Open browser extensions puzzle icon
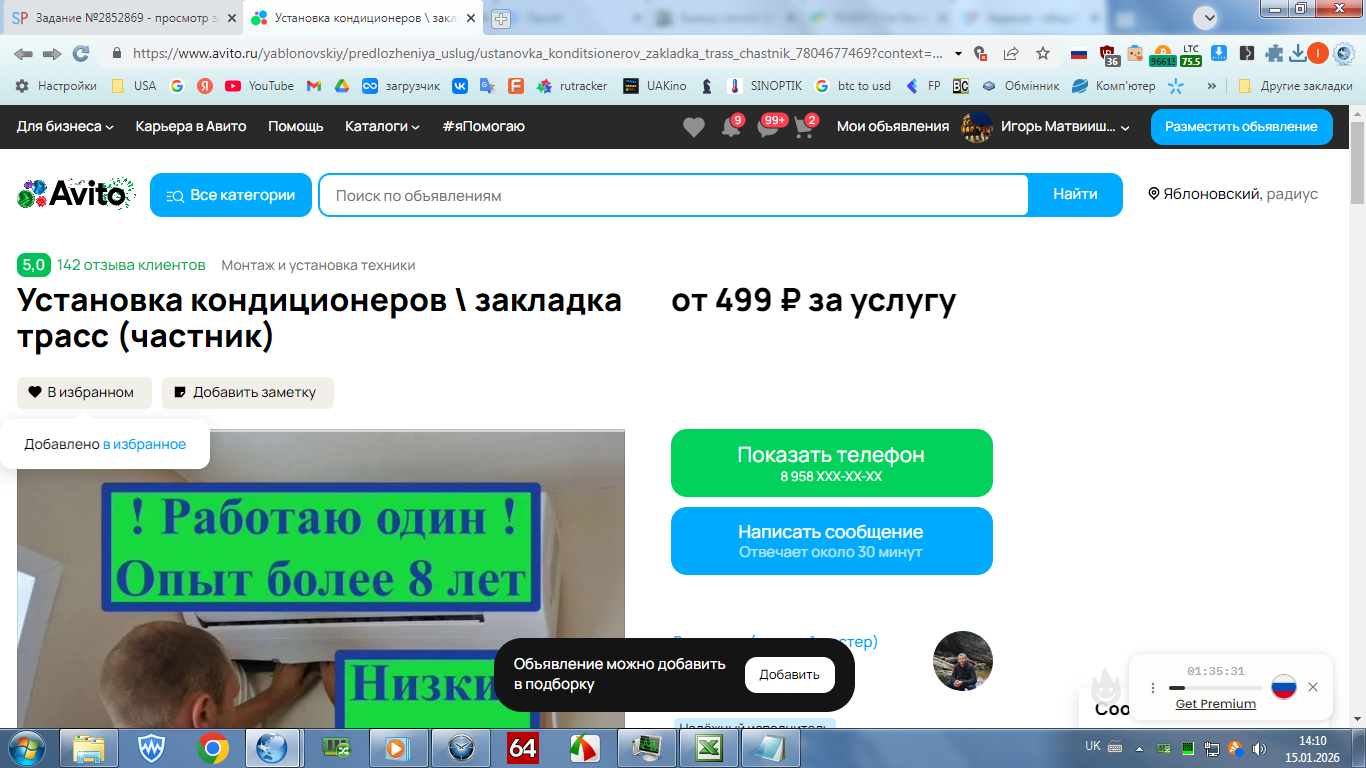 (1274, 53)
